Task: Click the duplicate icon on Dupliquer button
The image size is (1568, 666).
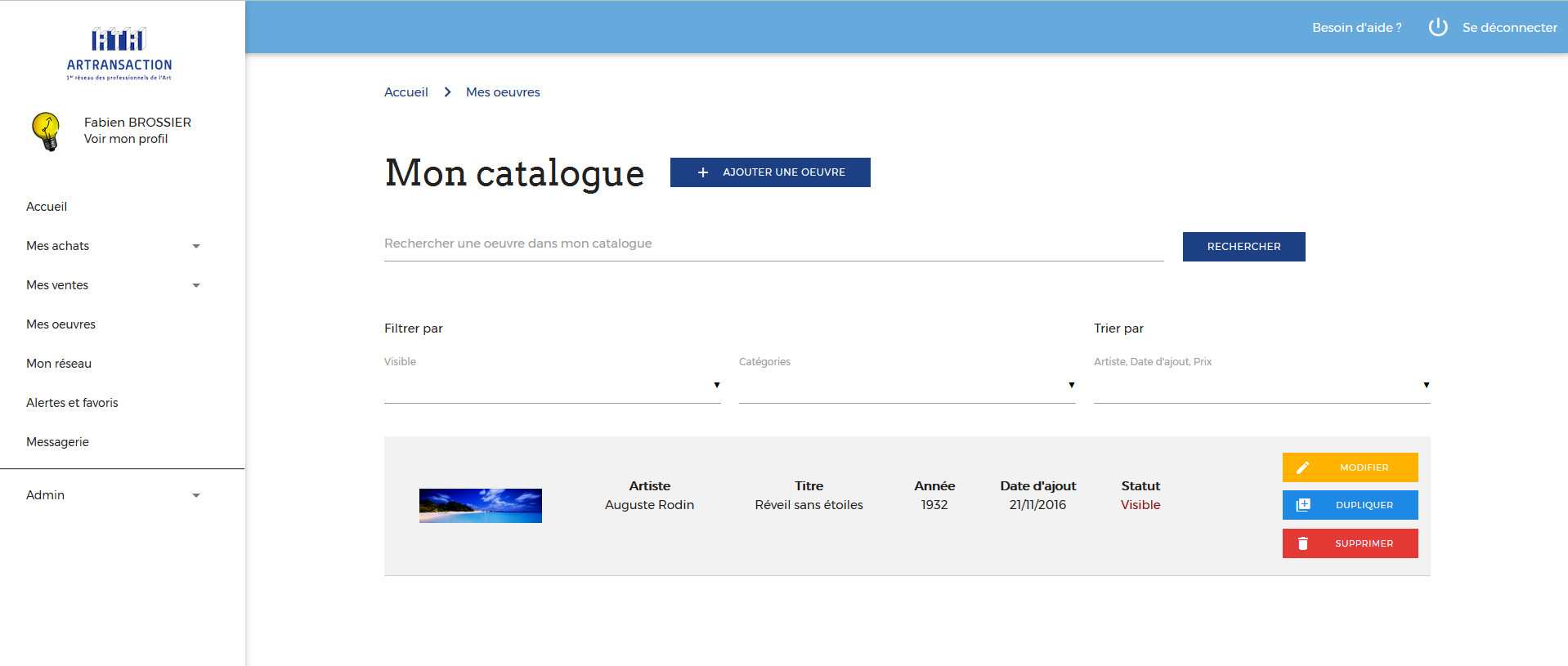Action: pos(1303,505)
